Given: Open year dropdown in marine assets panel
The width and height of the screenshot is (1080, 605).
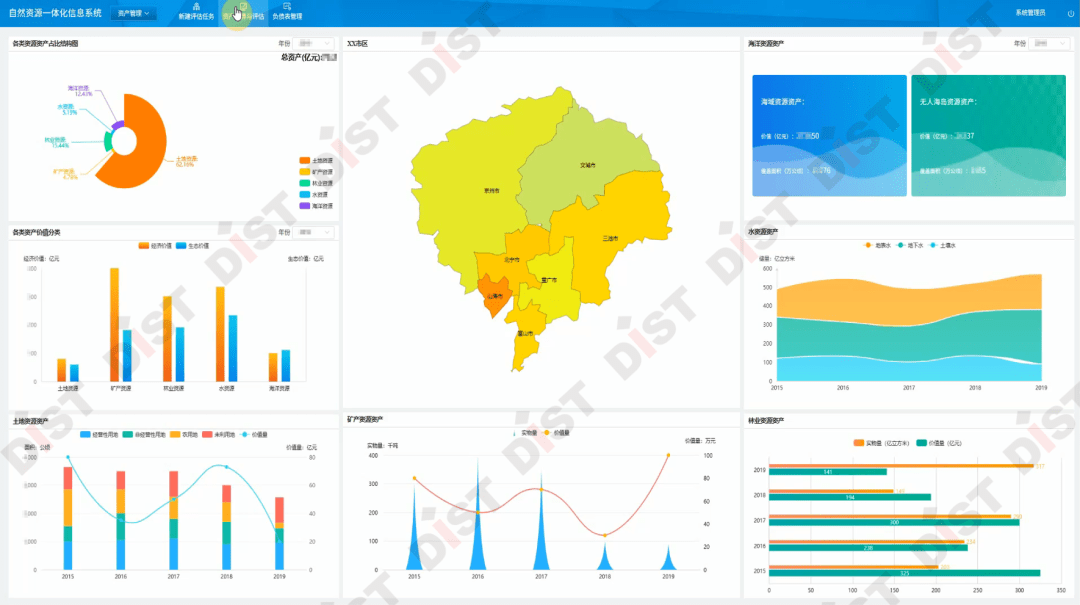Looking at the screenshot, I should (1050, 43).
